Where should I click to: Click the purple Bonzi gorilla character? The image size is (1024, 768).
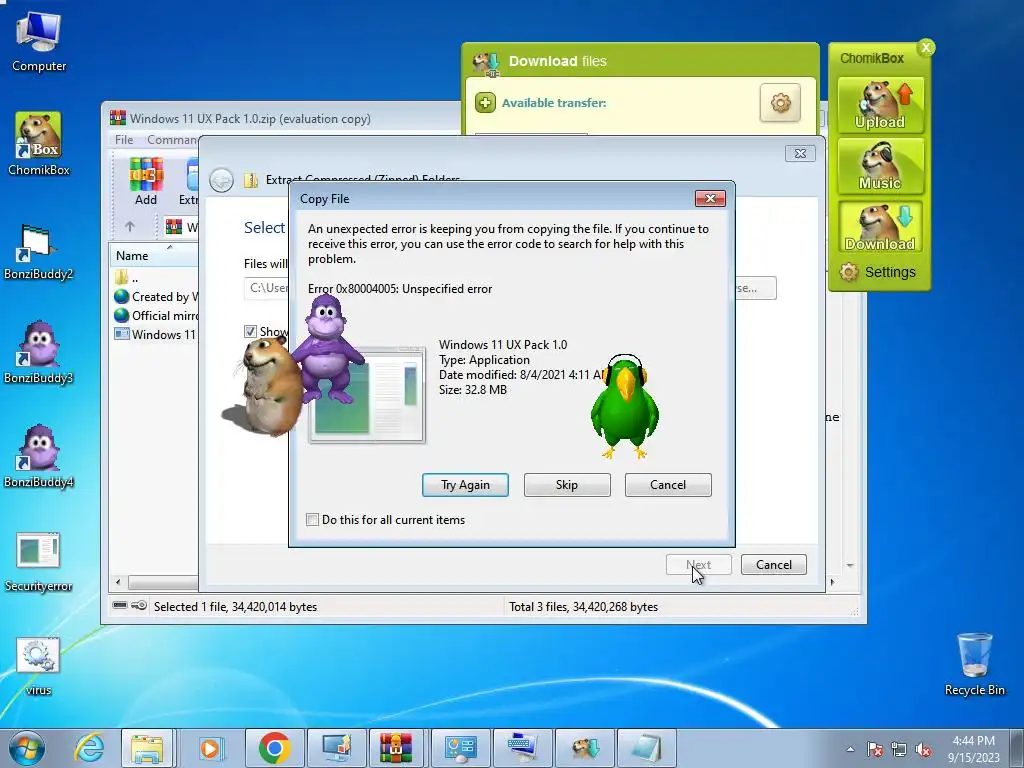tap(327, 349)
